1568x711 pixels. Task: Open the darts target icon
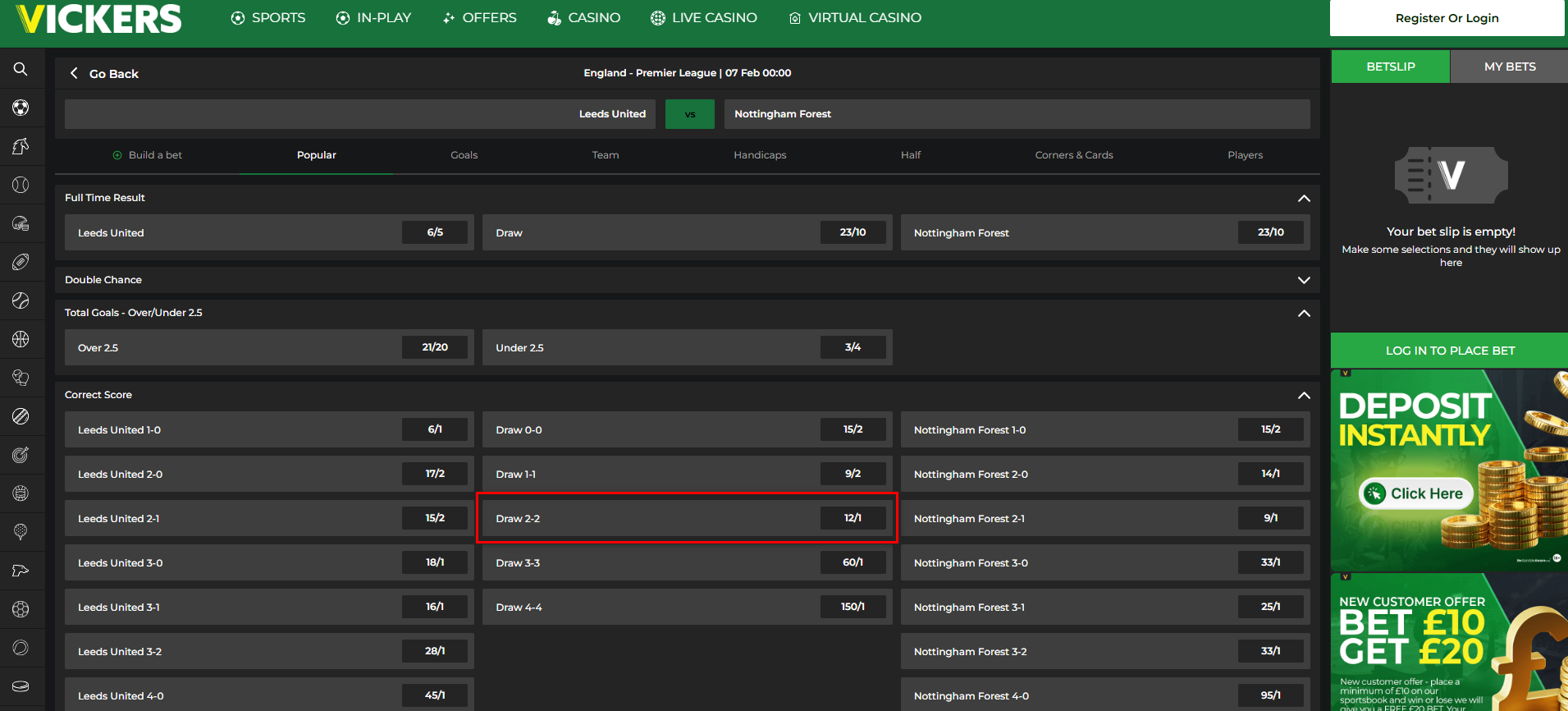click(21, 455)
